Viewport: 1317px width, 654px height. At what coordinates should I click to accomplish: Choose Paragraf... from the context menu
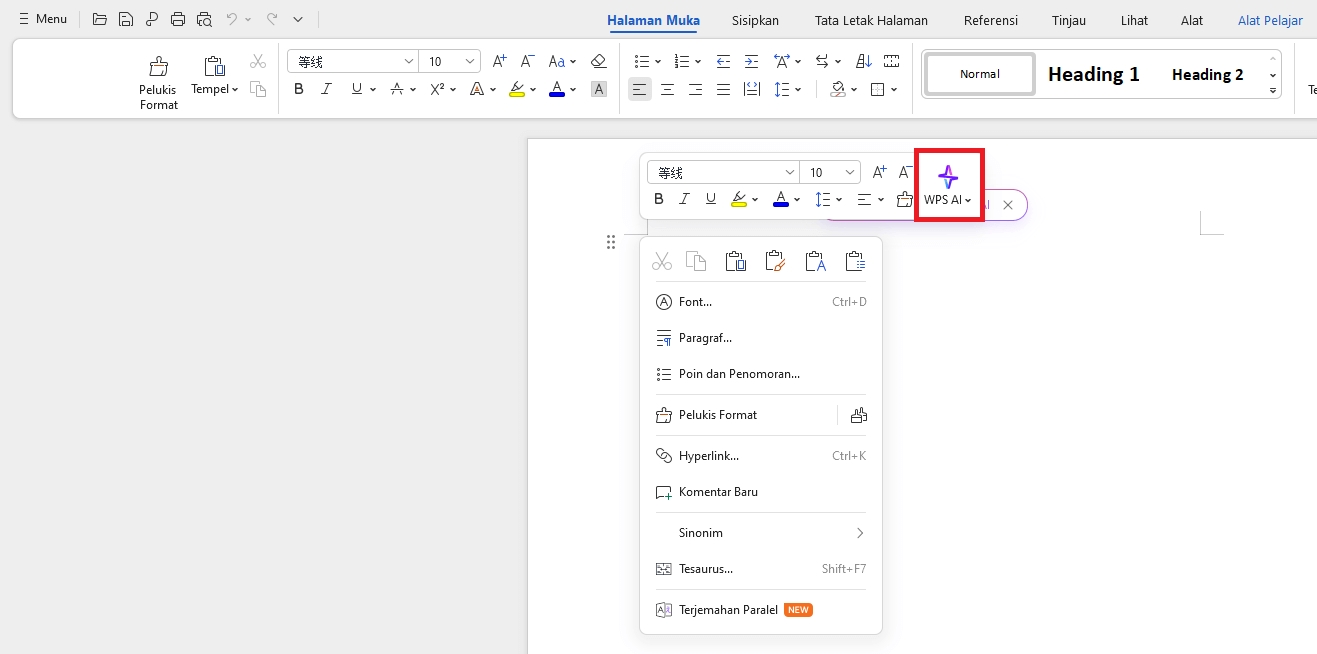[705, 338]
